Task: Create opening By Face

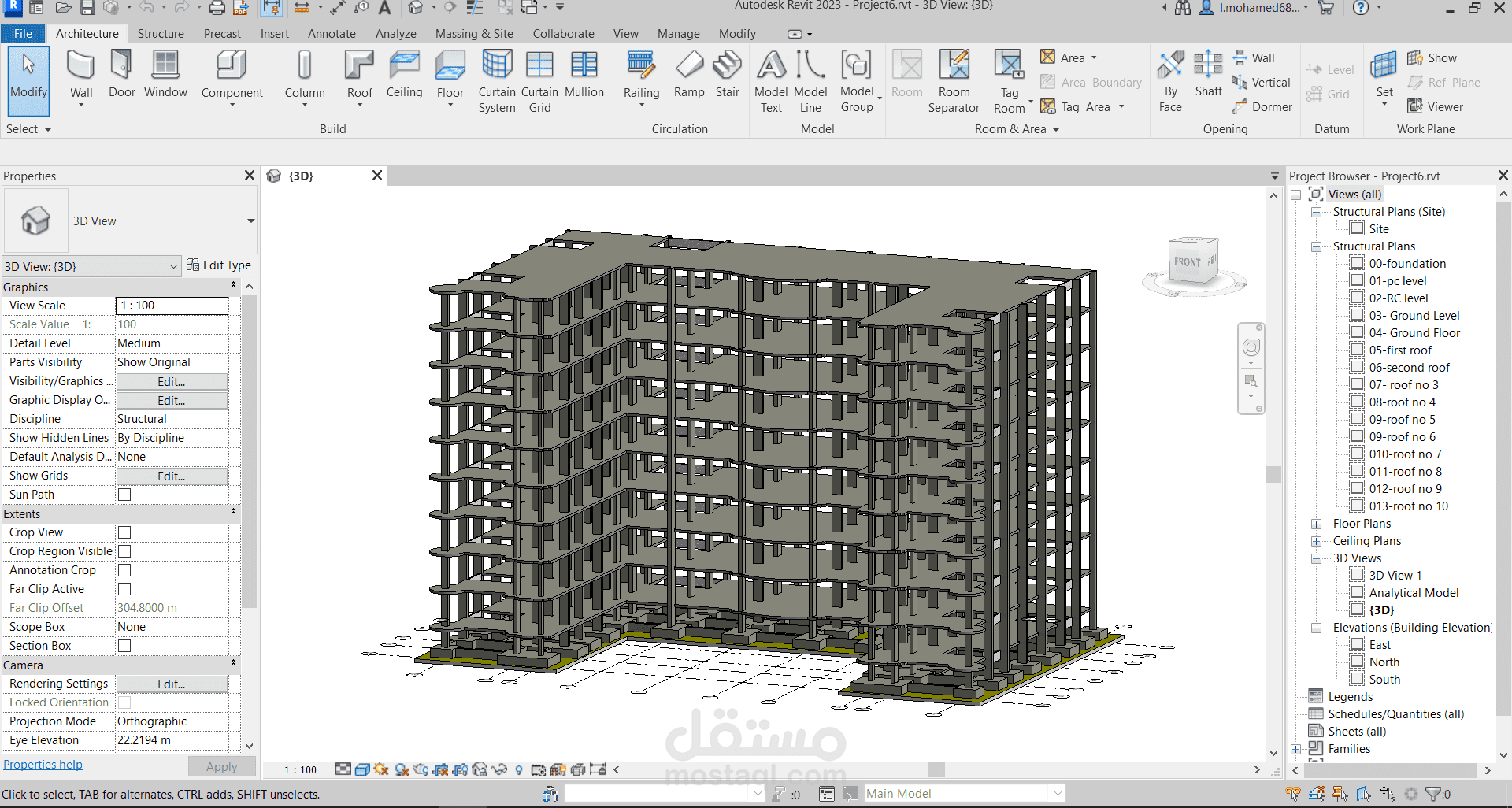Action: tap(1171, 81)
